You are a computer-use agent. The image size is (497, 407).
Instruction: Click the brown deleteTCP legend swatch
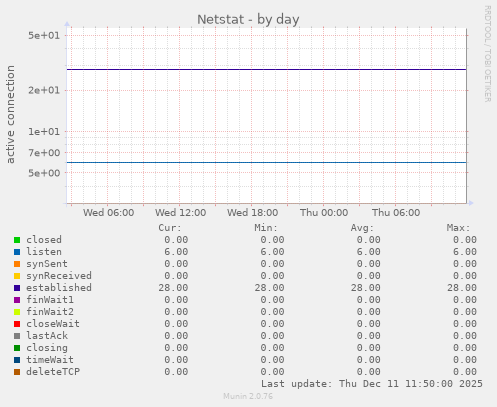17,372
